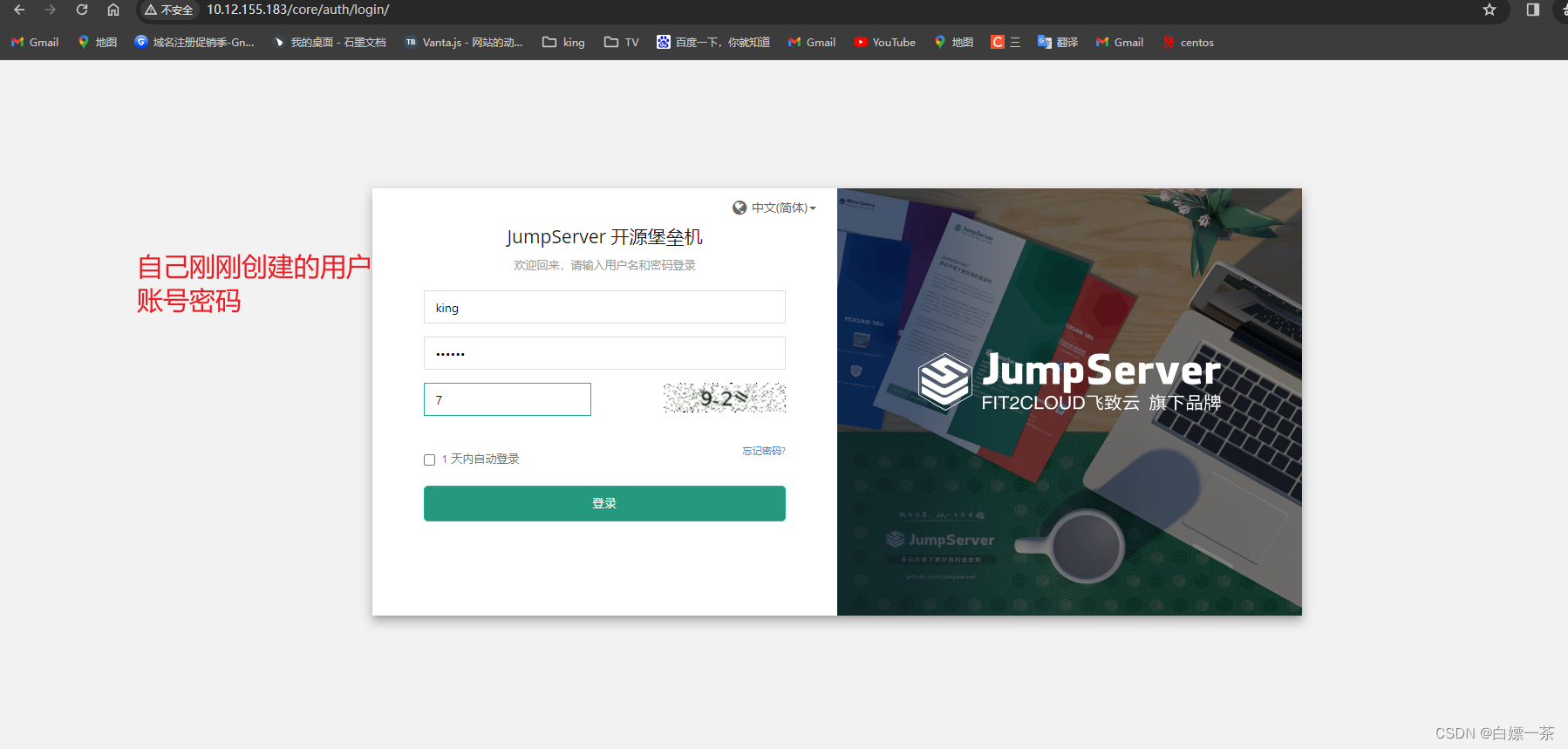
Task: Enable 1 天内自动登录 checkbox
Action: click(429, 460)
